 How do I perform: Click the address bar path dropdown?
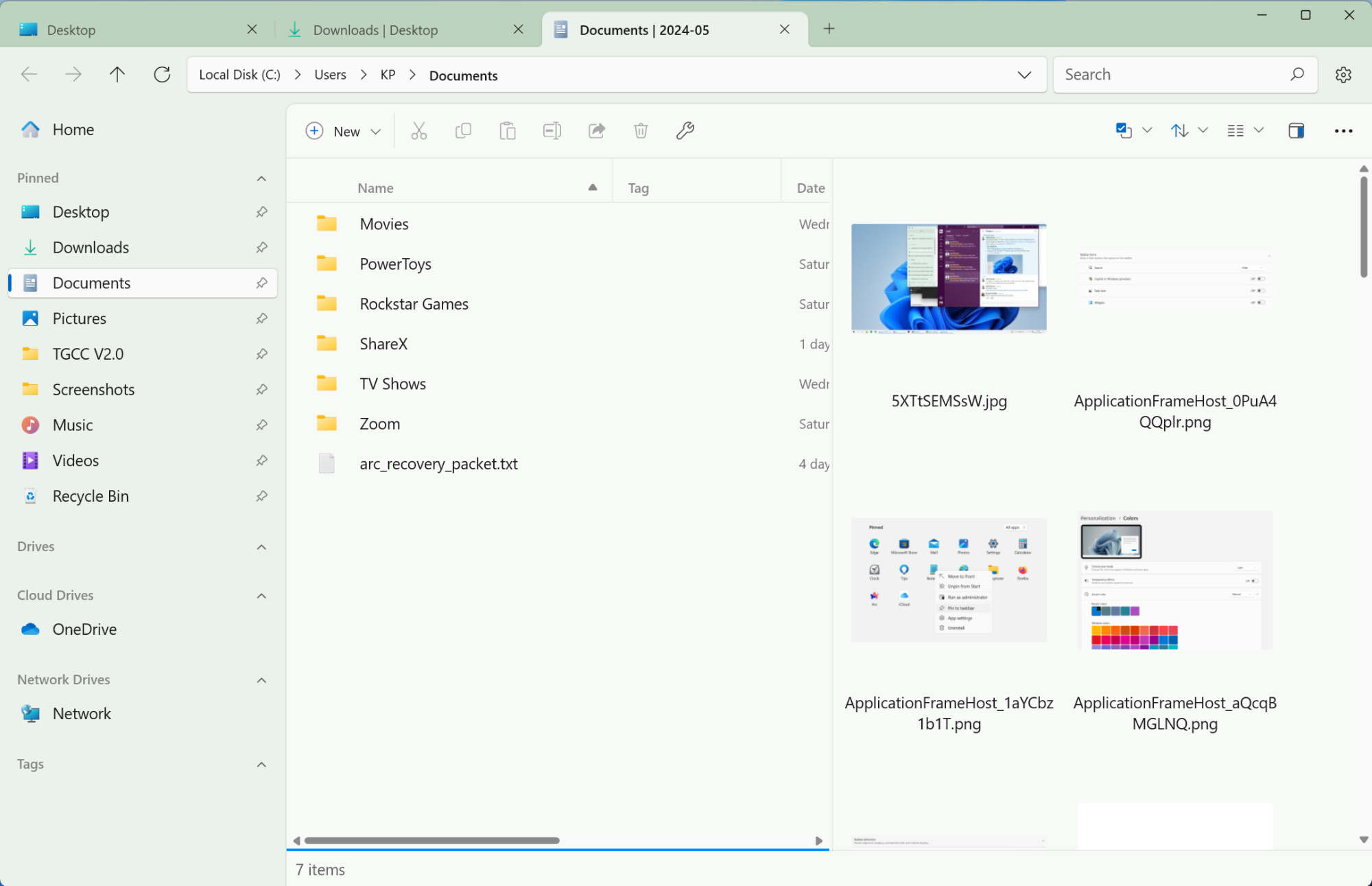pos(1024,75)
